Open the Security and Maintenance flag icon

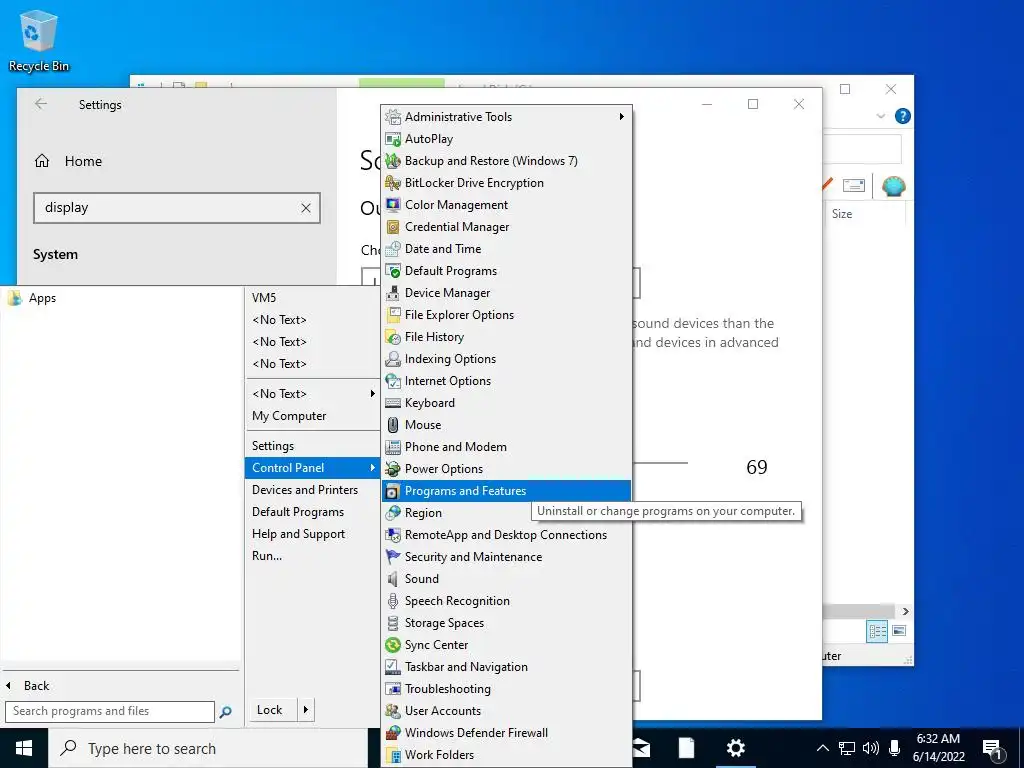[392, 557]
